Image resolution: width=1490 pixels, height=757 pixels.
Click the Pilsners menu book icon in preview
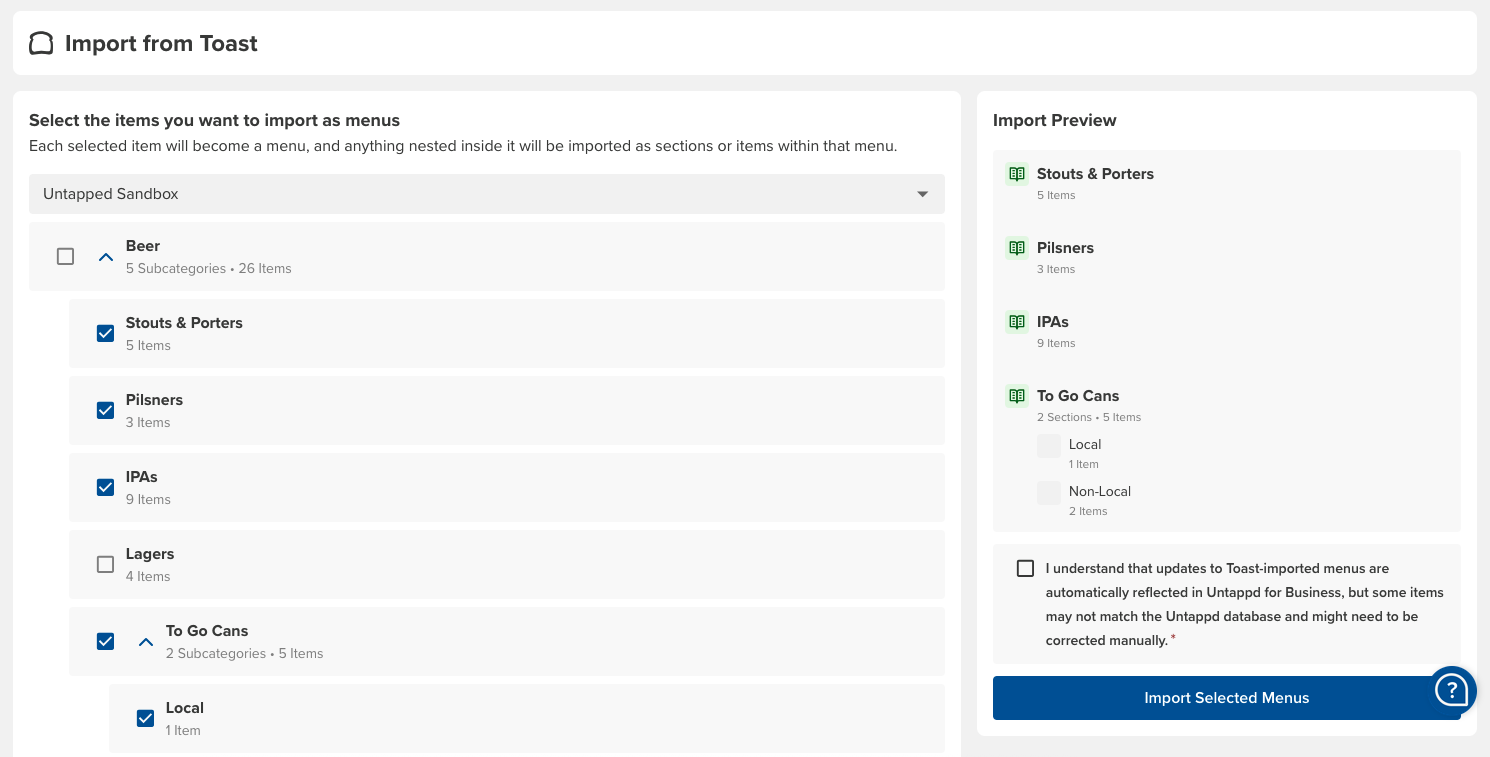coord(1017,248)
